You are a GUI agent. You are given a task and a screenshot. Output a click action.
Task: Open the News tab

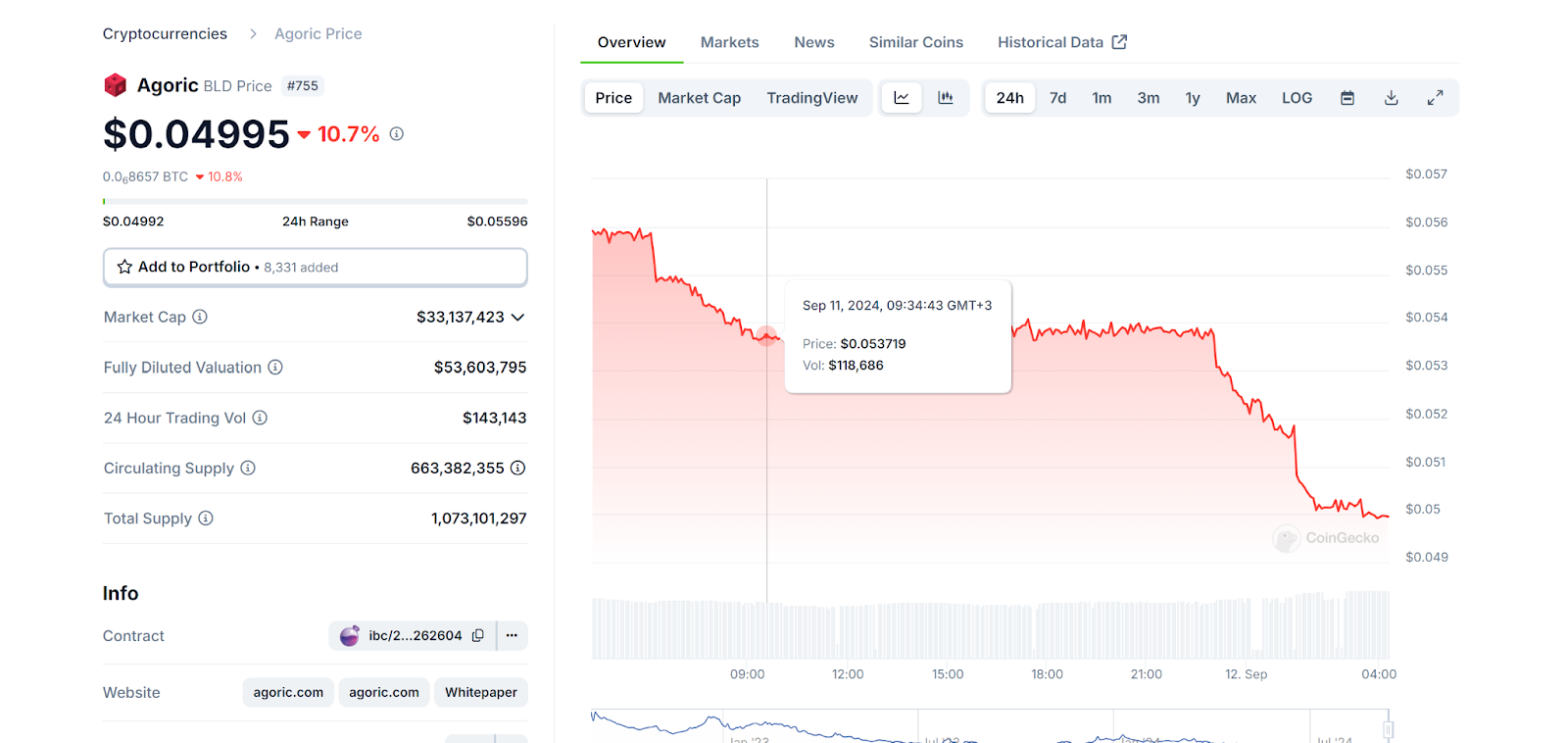(x=814, y=42)
